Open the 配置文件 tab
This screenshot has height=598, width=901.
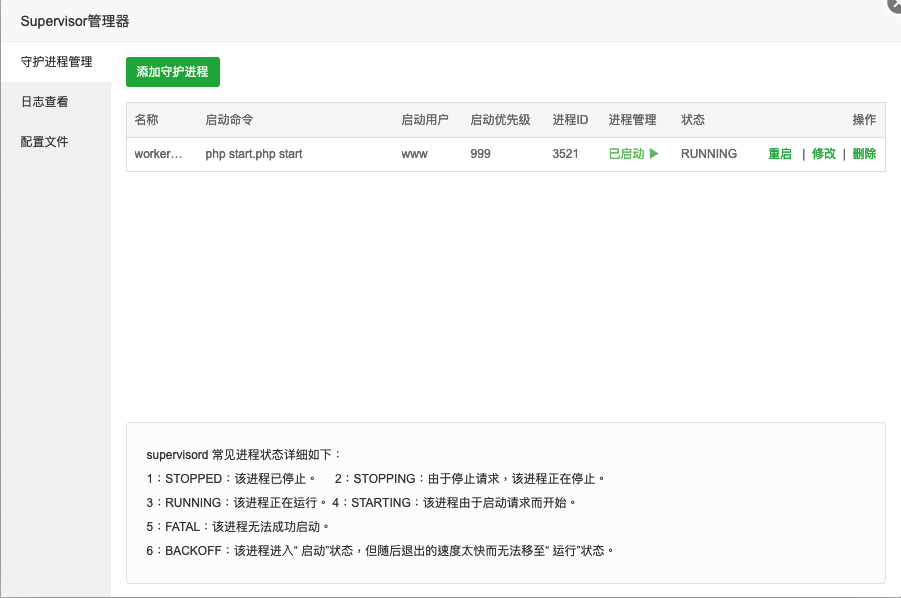click(45, 142)
